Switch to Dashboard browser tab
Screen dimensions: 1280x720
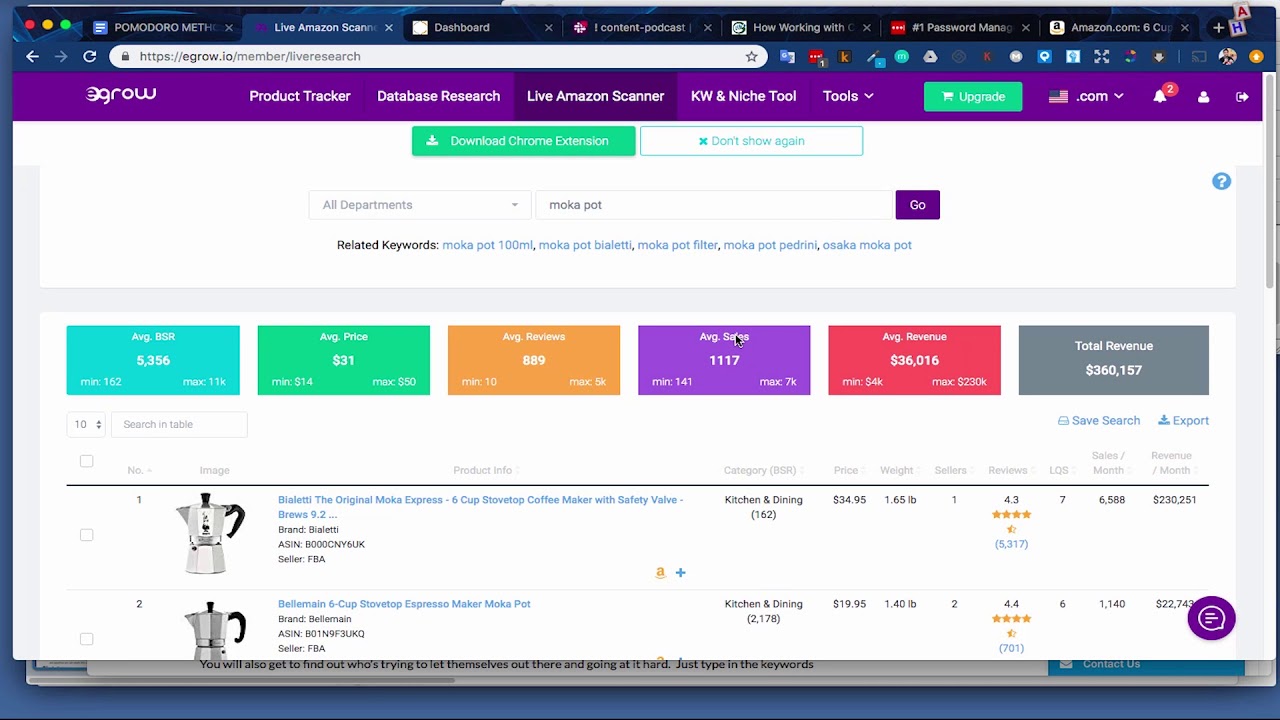pyautogui.click(x=480, y=28)
